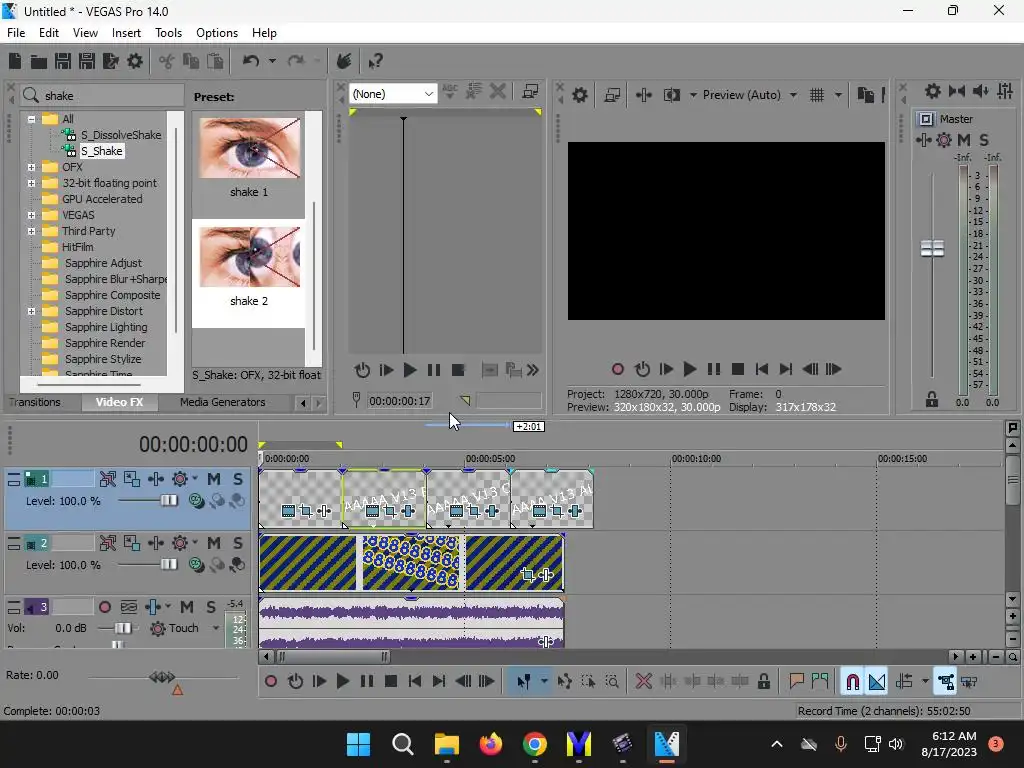This screenshot has height=768, width=1024.
Task: Solo video track 1
Action: pyautogui.click(x=238, y=479)
